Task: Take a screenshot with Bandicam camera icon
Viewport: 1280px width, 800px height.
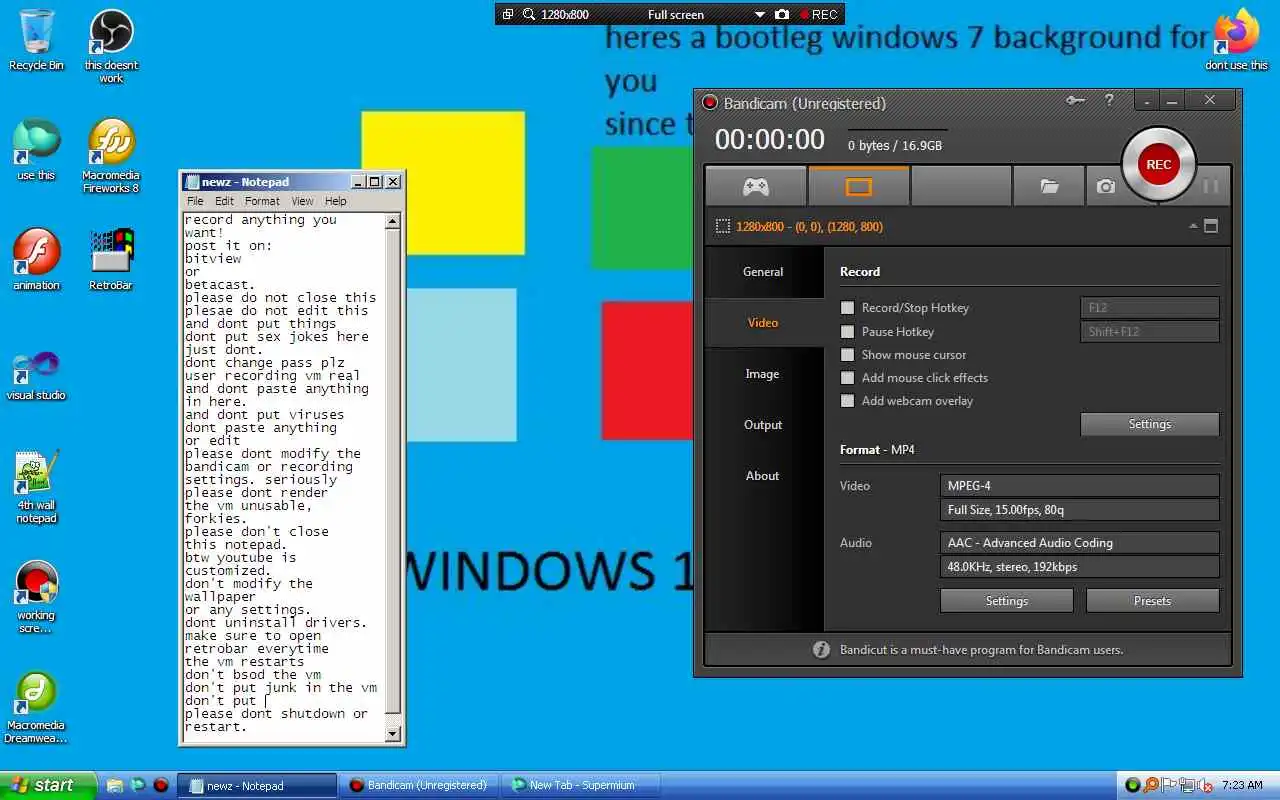Action: pyautogui.click(x=1105, y=187)
